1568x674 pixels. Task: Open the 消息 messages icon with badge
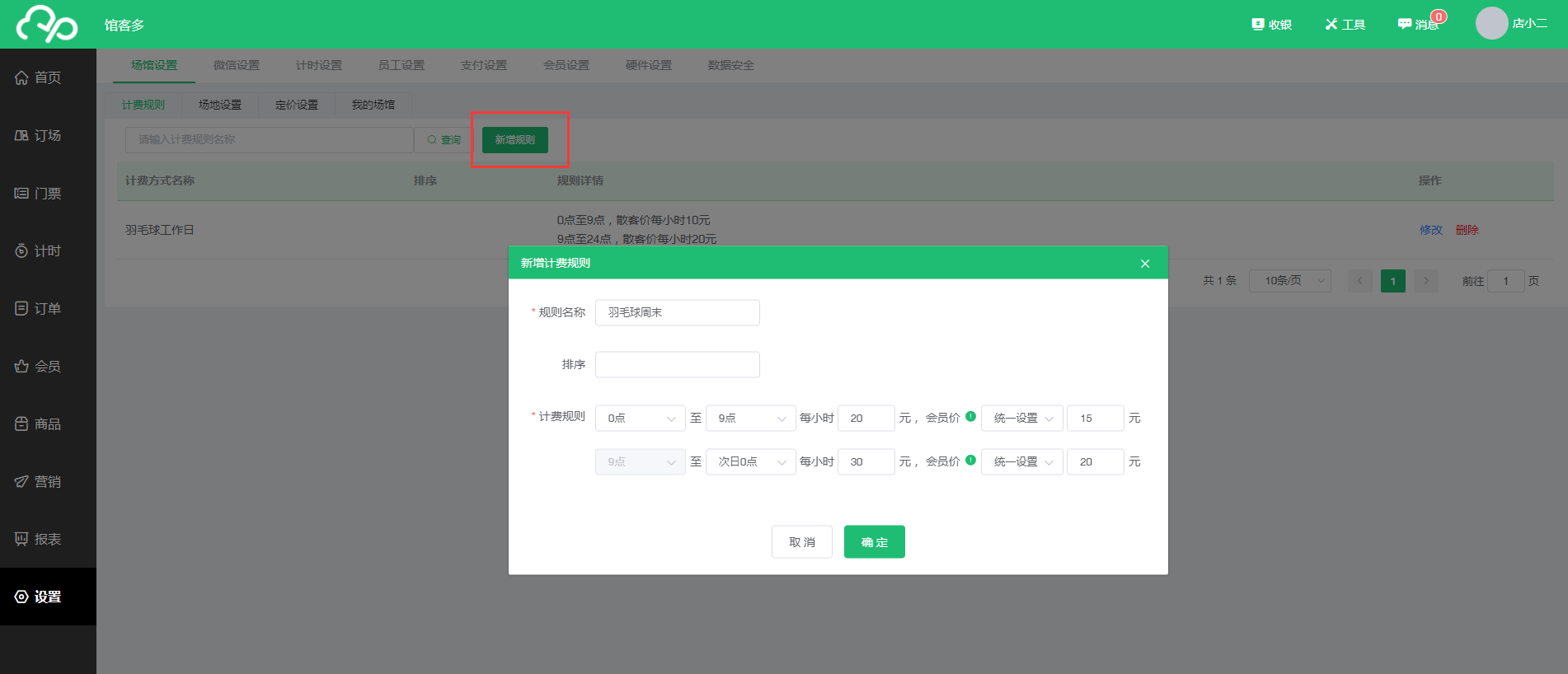tap(1405, 24)
